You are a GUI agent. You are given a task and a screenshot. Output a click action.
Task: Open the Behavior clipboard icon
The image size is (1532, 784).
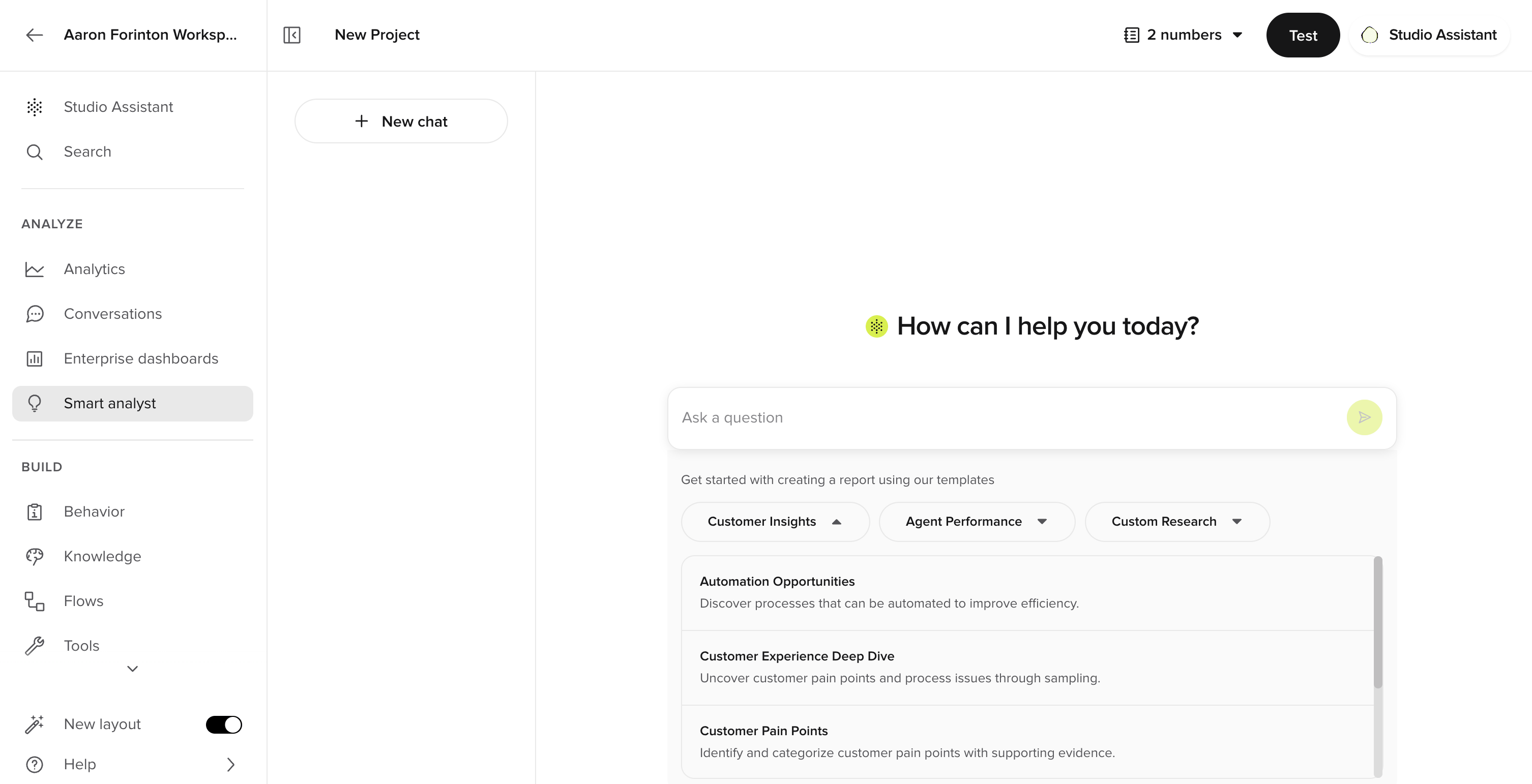pyautogui.click(x=35, y=512)
